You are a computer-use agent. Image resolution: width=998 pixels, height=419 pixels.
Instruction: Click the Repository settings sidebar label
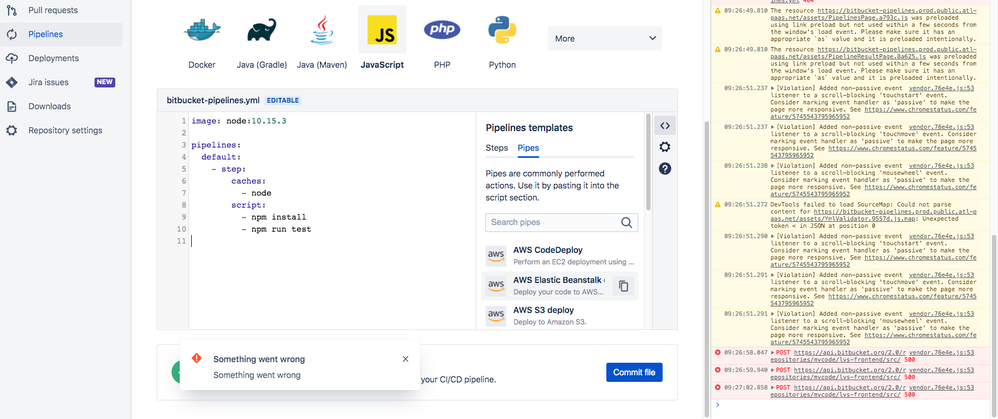[x=65, y=131]
